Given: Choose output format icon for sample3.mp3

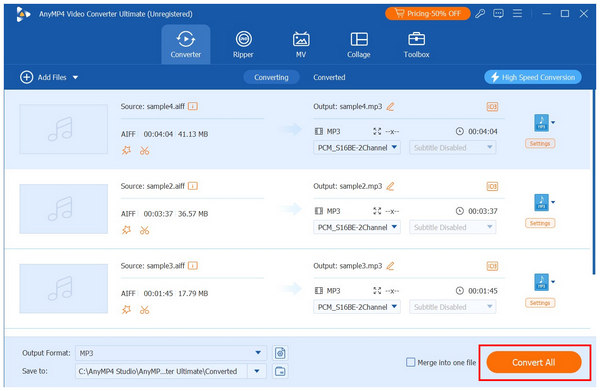Looking at the screenshot, I should 544,282.
